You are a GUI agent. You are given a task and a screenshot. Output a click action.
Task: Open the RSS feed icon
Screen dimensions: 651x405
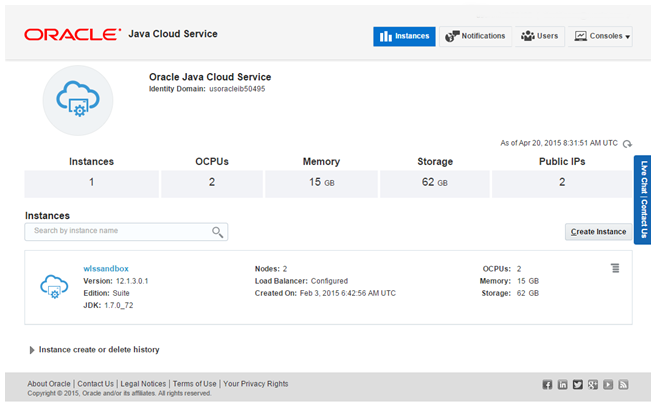tap(623, 385)
